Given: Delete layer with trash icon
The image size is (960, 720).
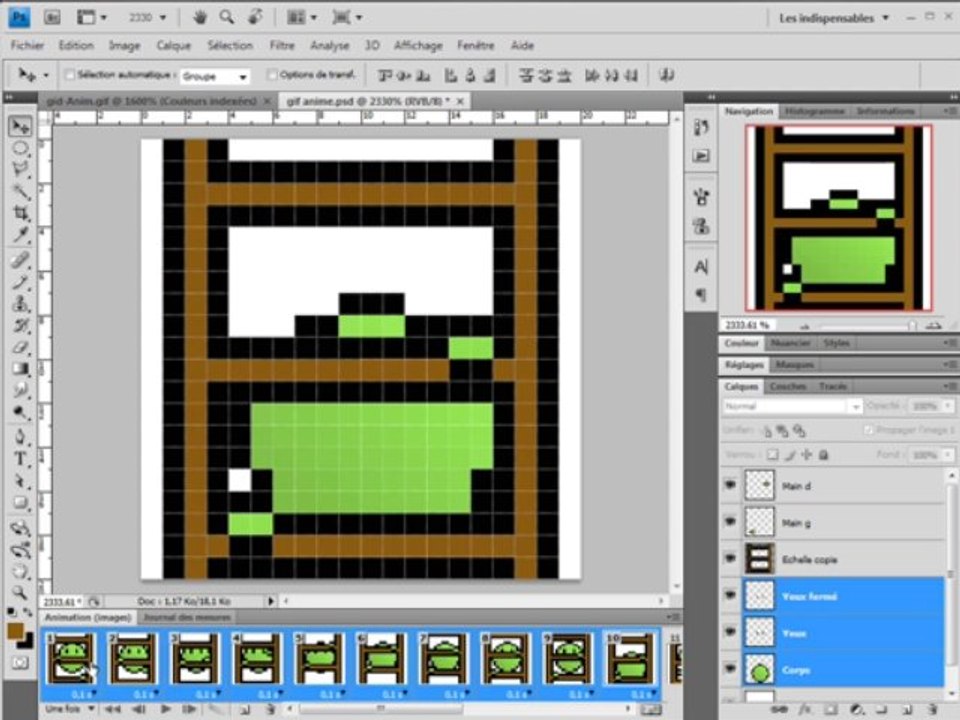Looking at the screenshot, I should [932, 710].
